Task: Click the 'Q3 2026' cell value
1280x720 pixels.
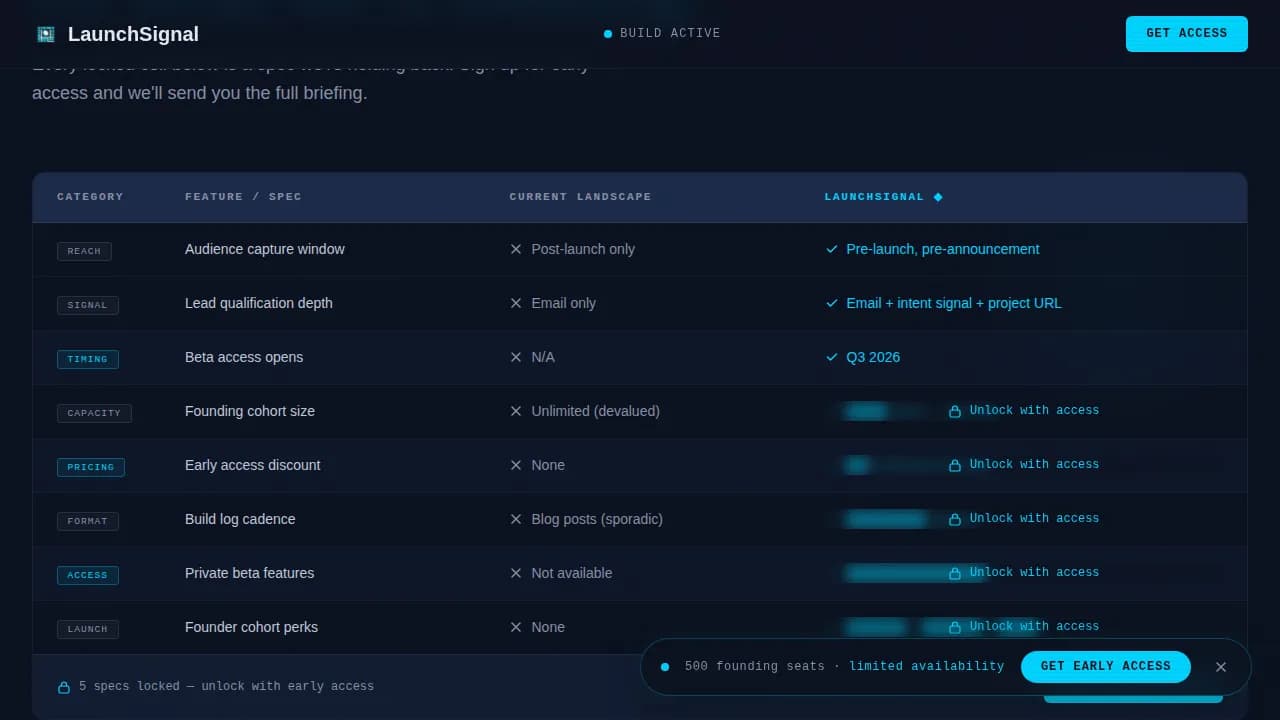Action: tap(873, 357)
